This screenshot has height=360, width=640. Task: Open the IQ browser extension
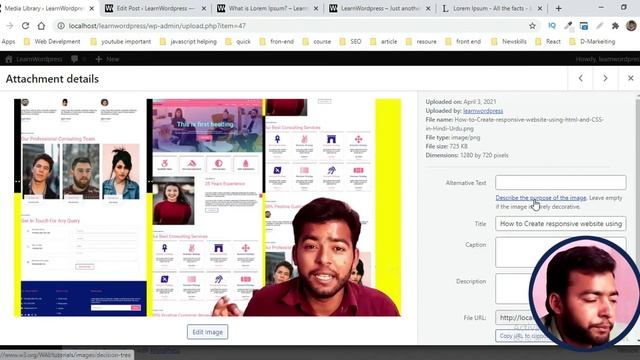click(552, 26)
